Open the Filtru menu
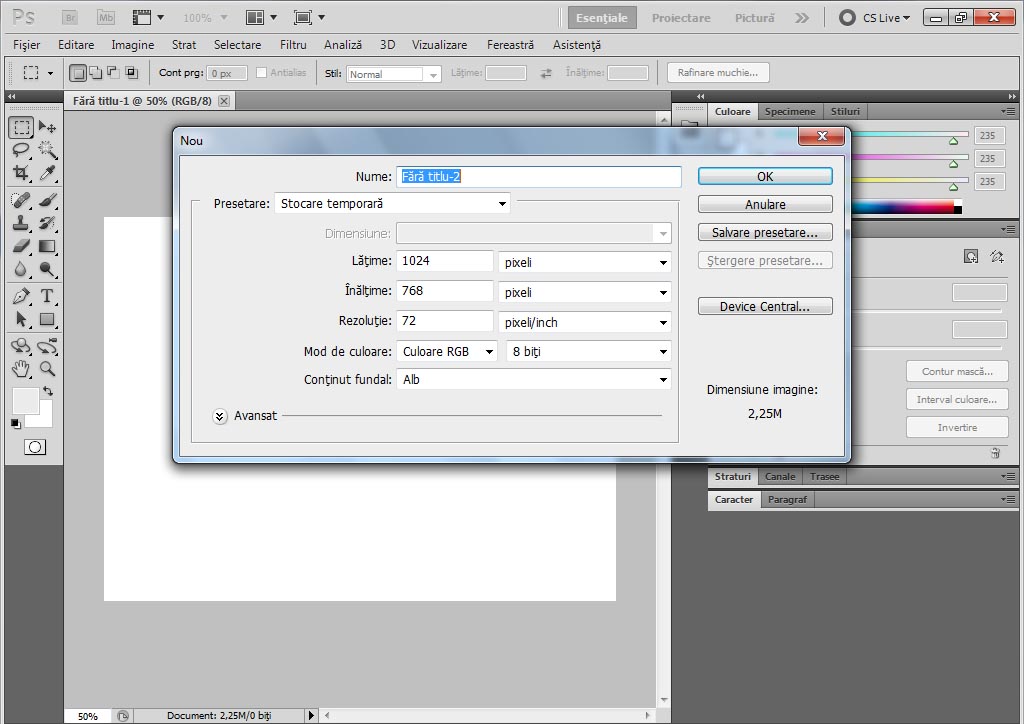Image resolution: width=1024 pixels, height=724 pixels. click(293, 45)
